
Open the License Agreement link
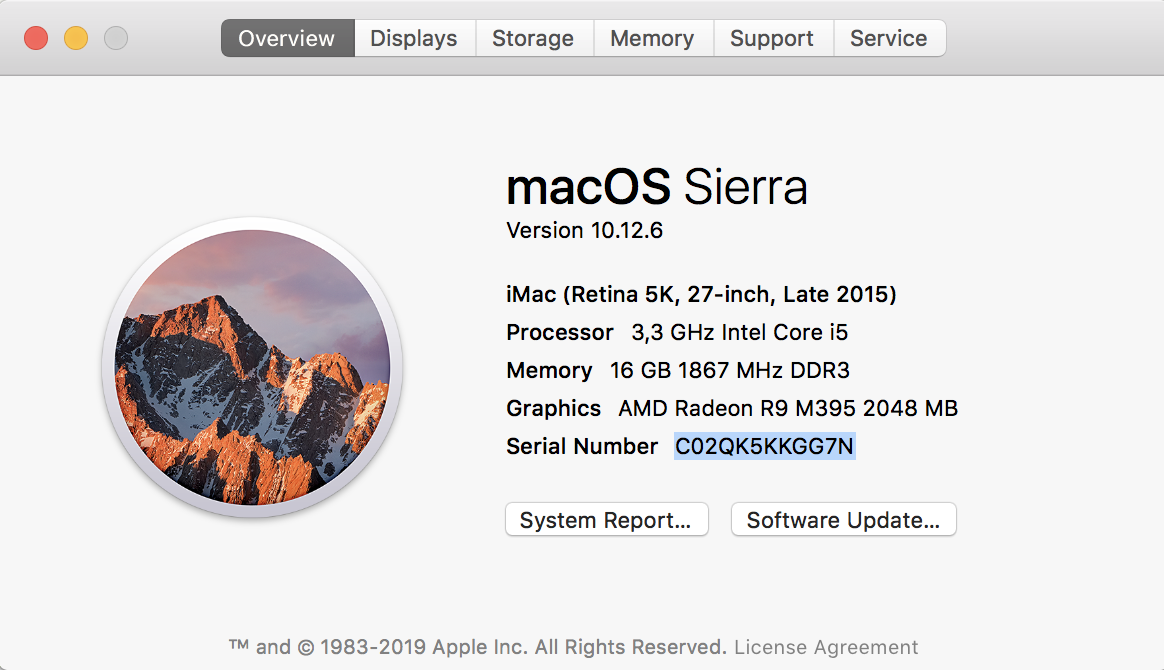pyautogui.click(x=826, y=647)
